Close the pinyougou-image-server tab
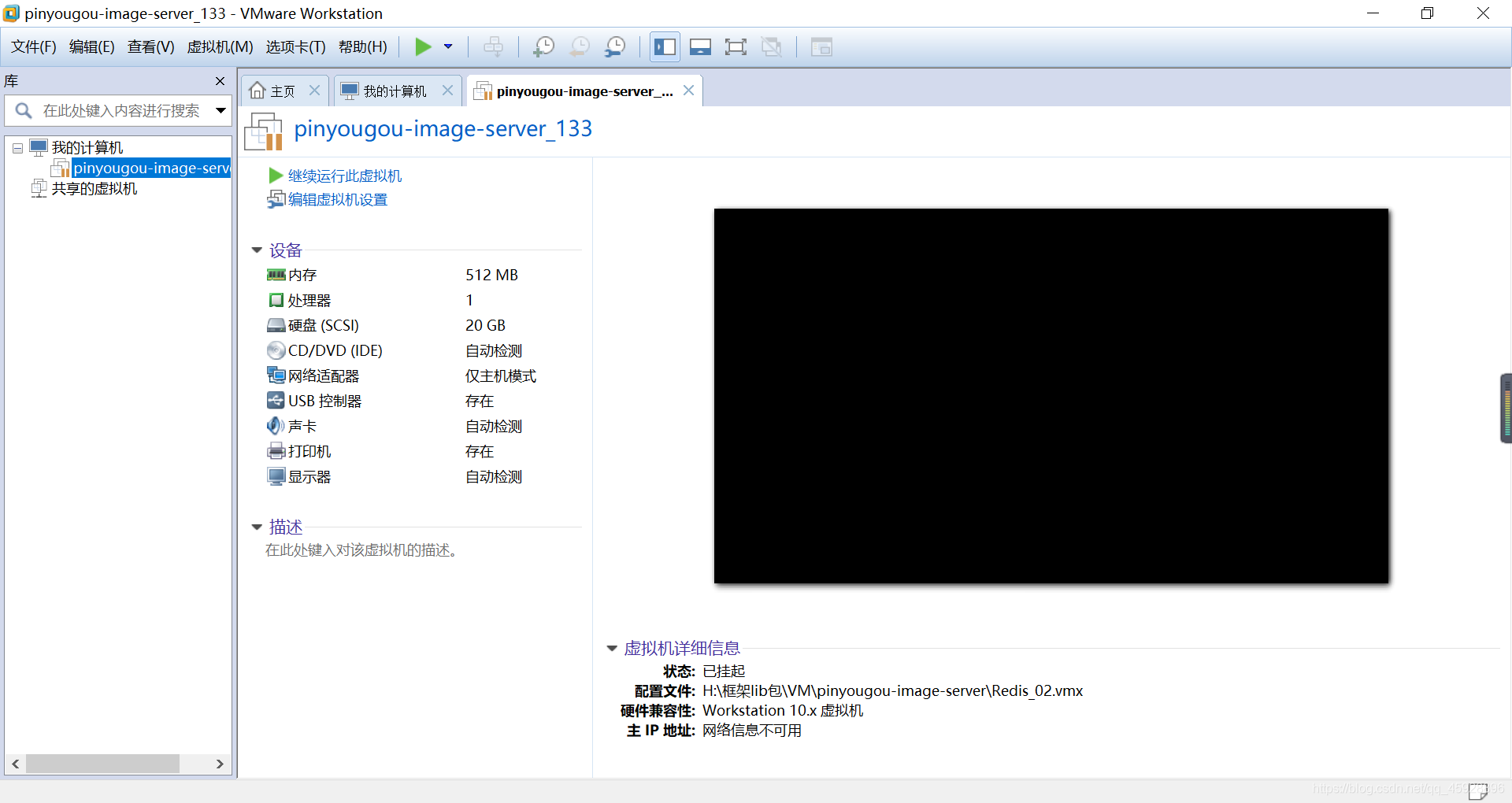Image resolution: width=1512 pixels, height=803 pixels. pyautogui.click(x=688, y=91)
